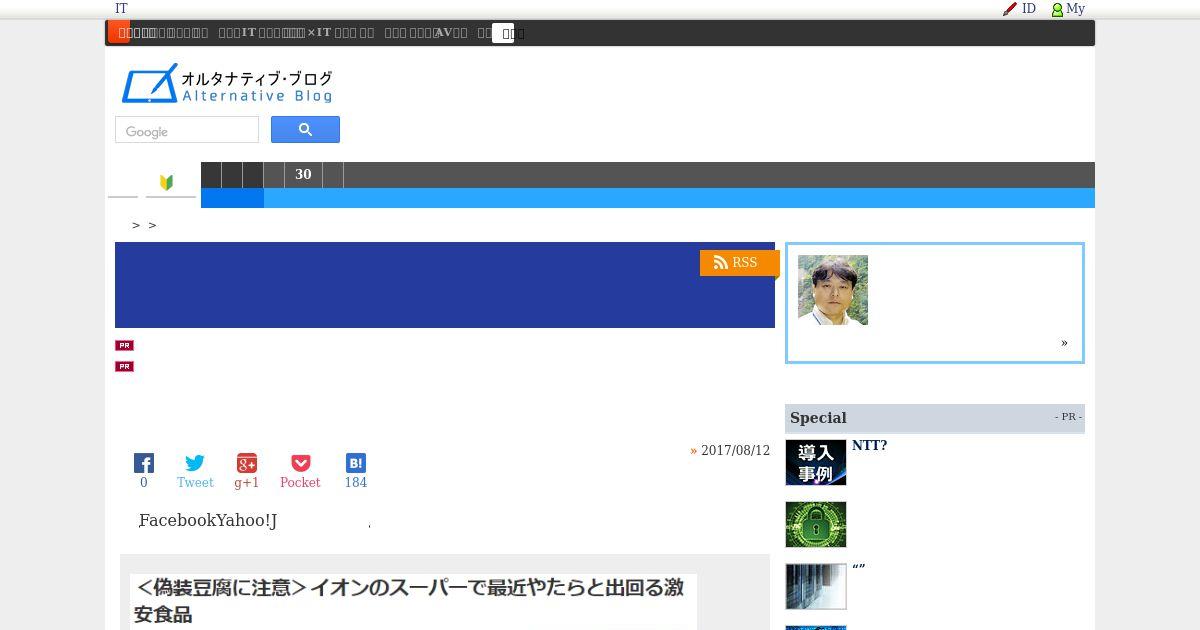Open the 導入事例 thumbnail in Special
Screen dimensions: 1200x630
click(816, 463)
